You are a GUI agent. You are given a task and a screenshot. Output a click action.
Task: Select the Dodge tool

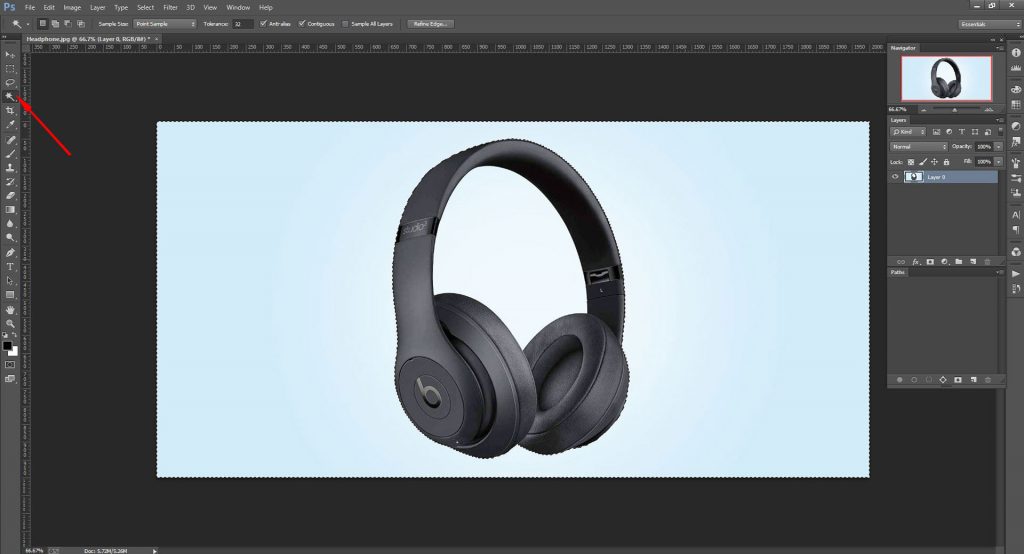(x=10, y=238)
